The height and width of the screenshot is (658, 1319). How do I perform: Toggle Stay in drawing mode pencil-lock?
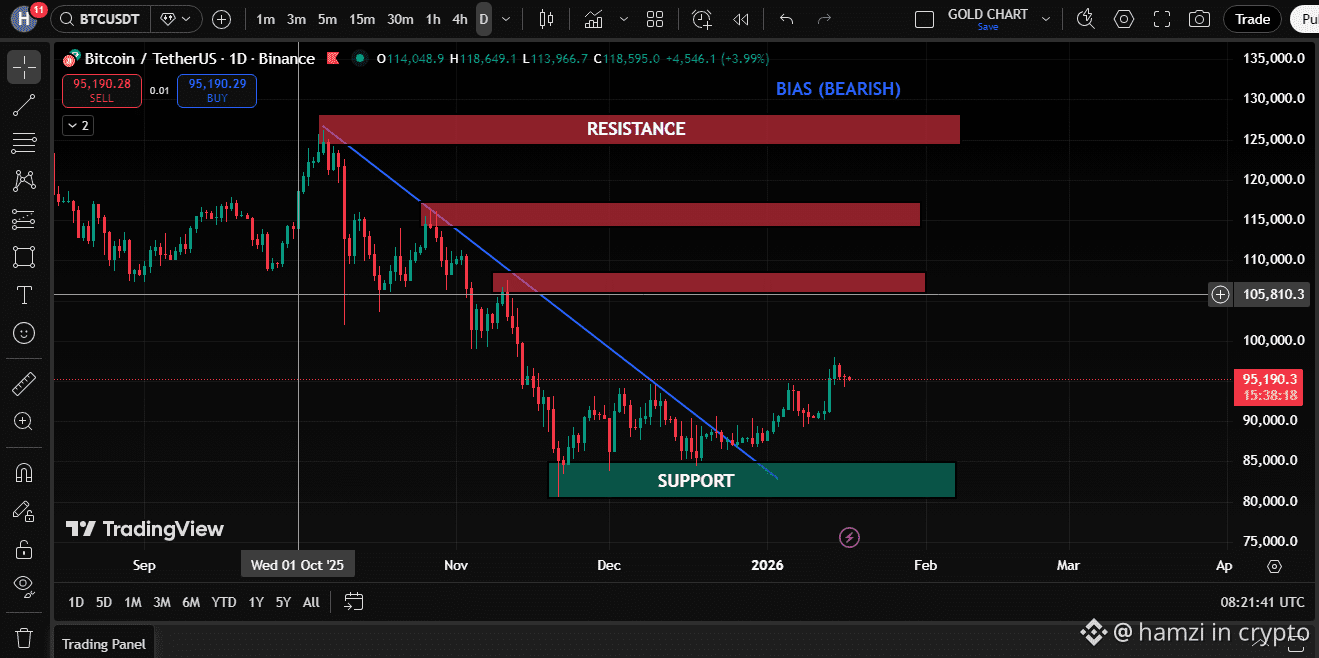coord(24,511)
